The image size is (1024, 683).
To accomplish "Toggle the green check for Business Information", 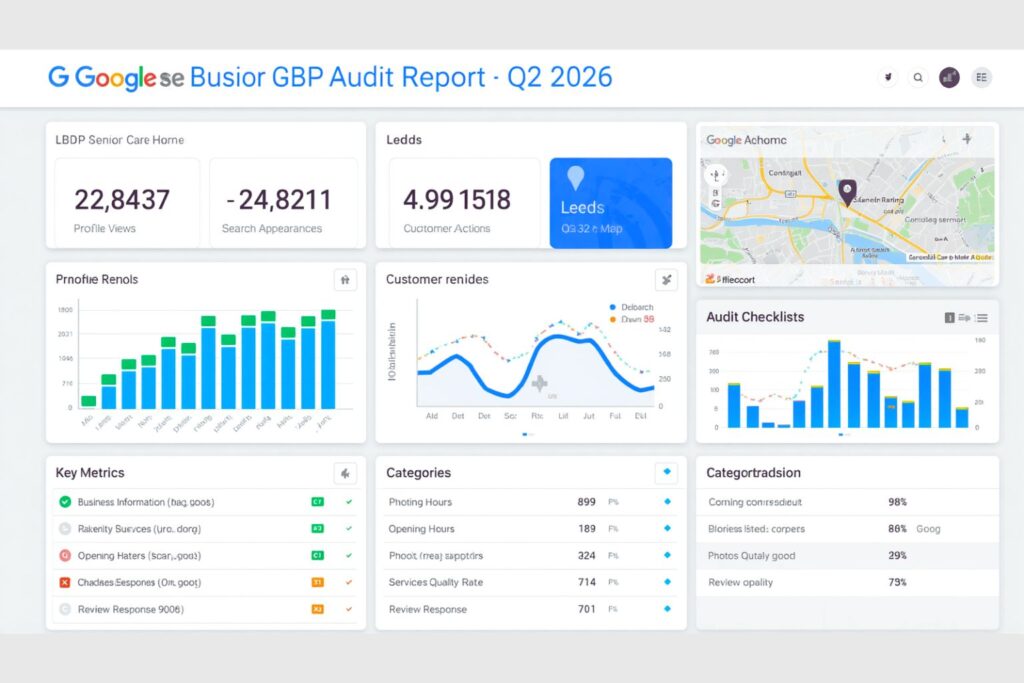I will pos(66,502).
